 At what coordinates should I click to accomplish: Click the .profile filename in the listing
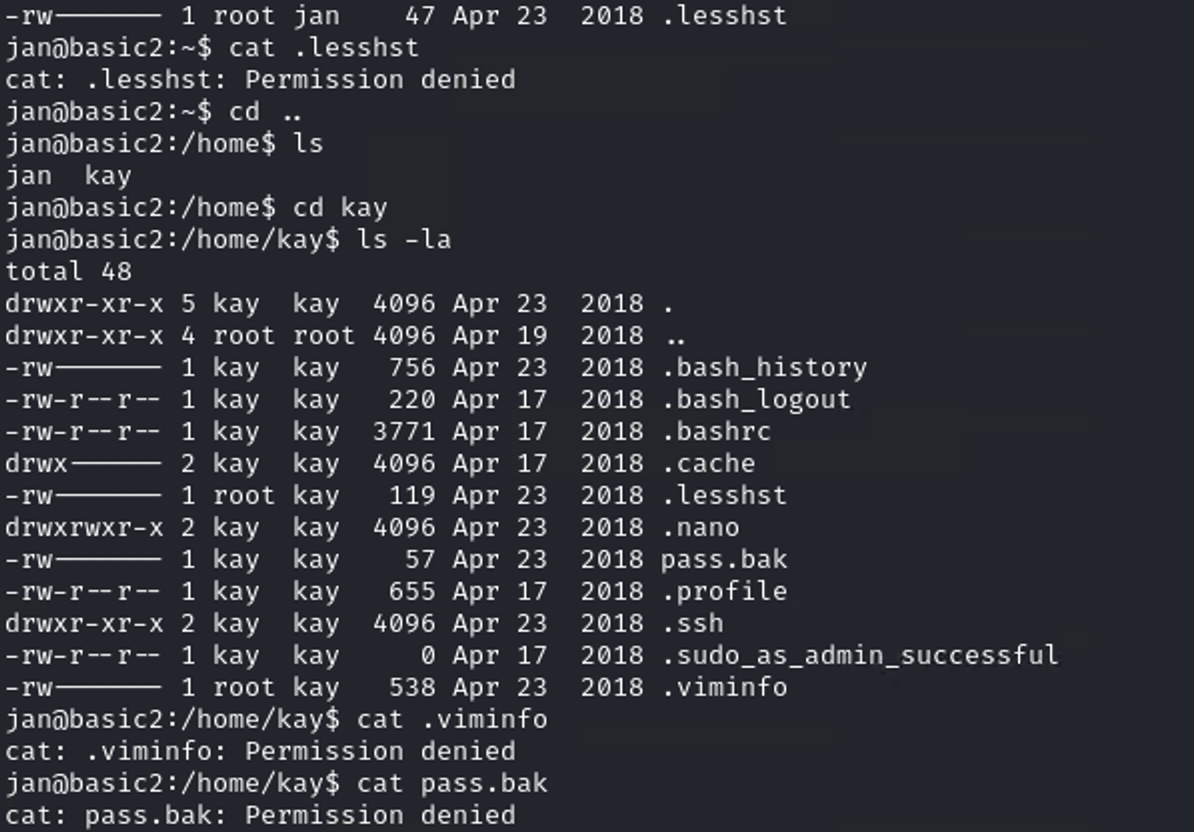724,592
